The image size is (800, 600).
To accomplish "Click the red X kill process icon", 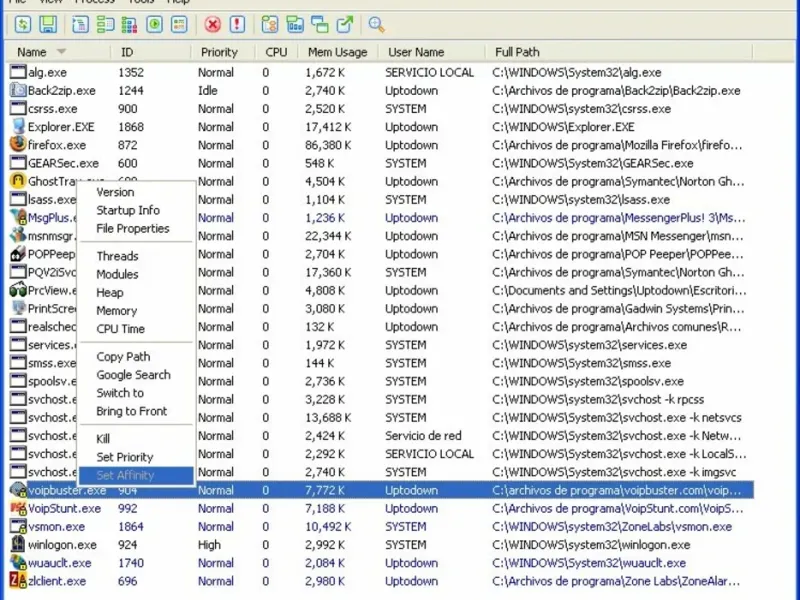I will pyautogui.click(x=212, y=24).
